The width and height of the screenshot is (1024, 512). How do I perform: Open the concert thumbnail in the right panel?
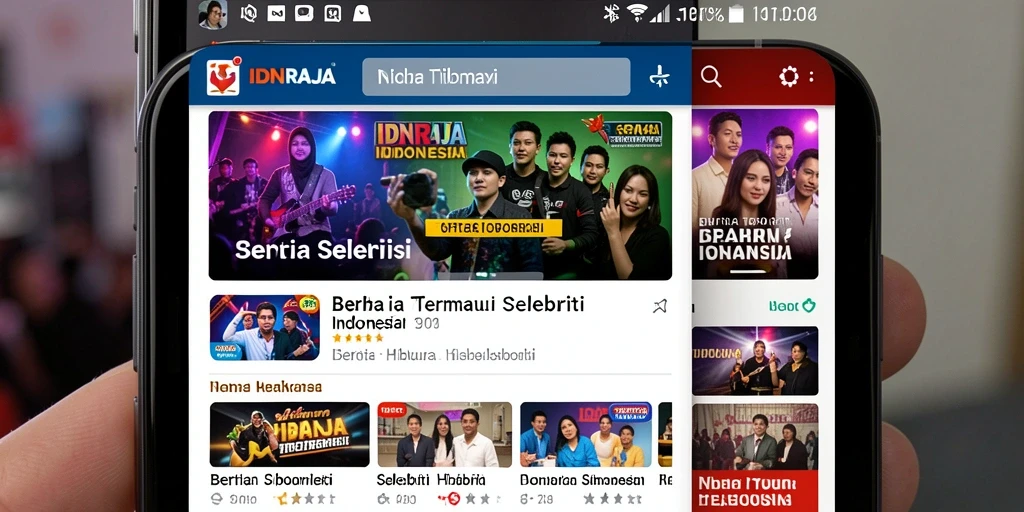755,360
